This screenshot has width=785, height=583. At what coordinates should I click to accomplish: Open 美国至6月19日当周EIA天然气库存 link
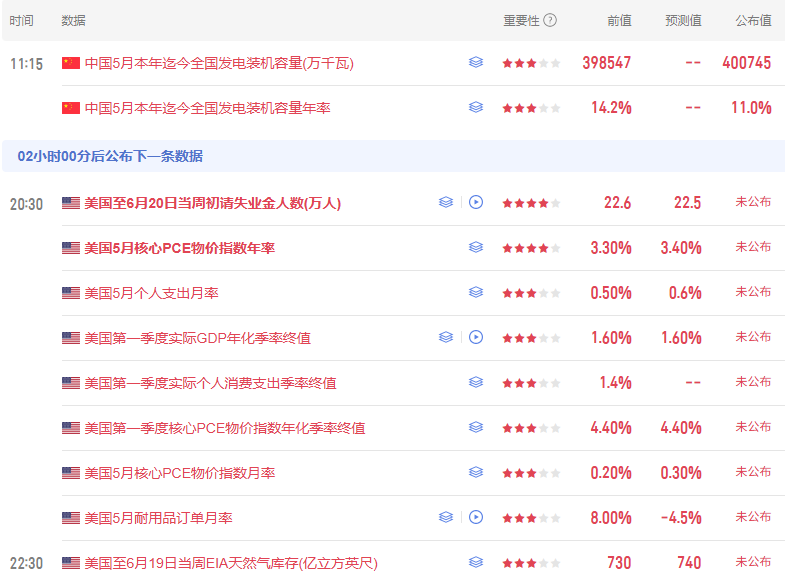click(231, 563)
